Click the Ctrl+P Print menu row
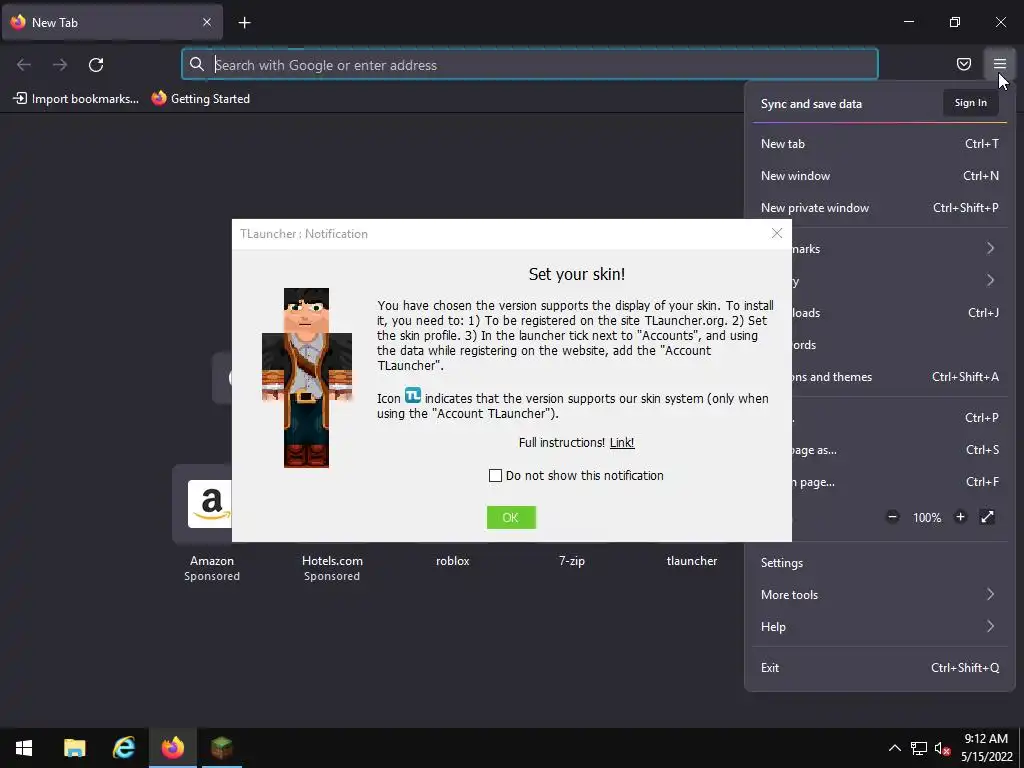This screenshot has width=1024, height=768. tap(899, 418)
